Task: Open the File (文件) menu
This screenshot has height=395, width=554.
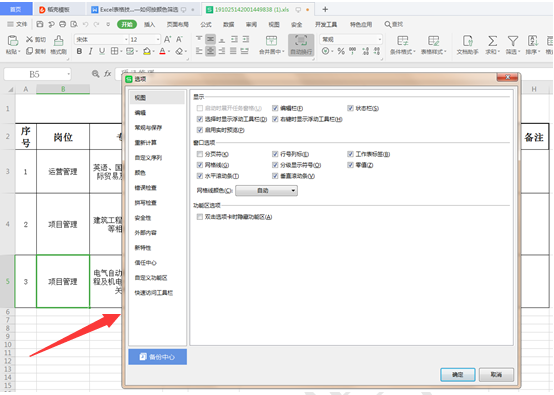Action: (x=17, y=24)
